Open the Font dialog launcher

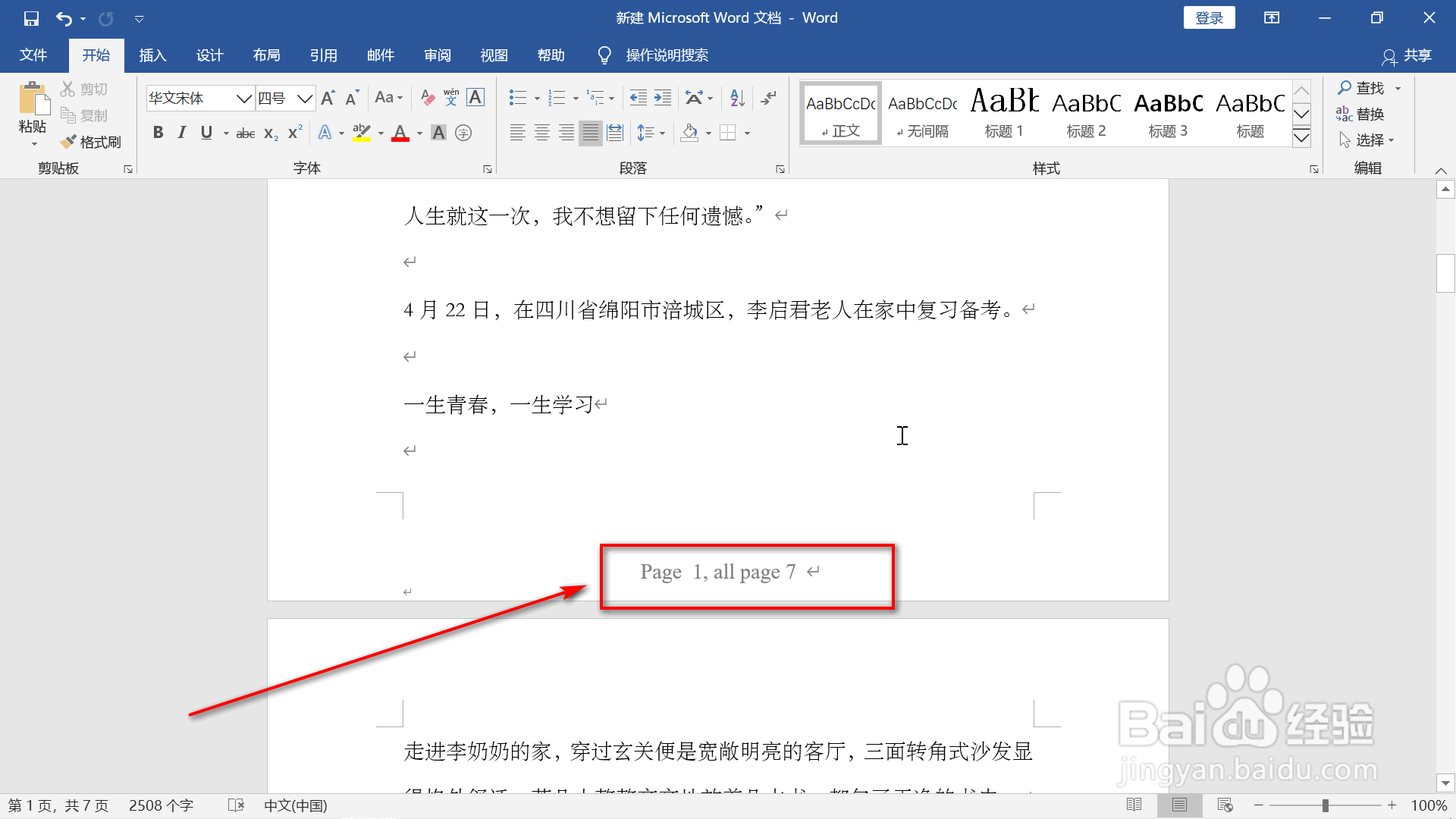click(488, 169)
